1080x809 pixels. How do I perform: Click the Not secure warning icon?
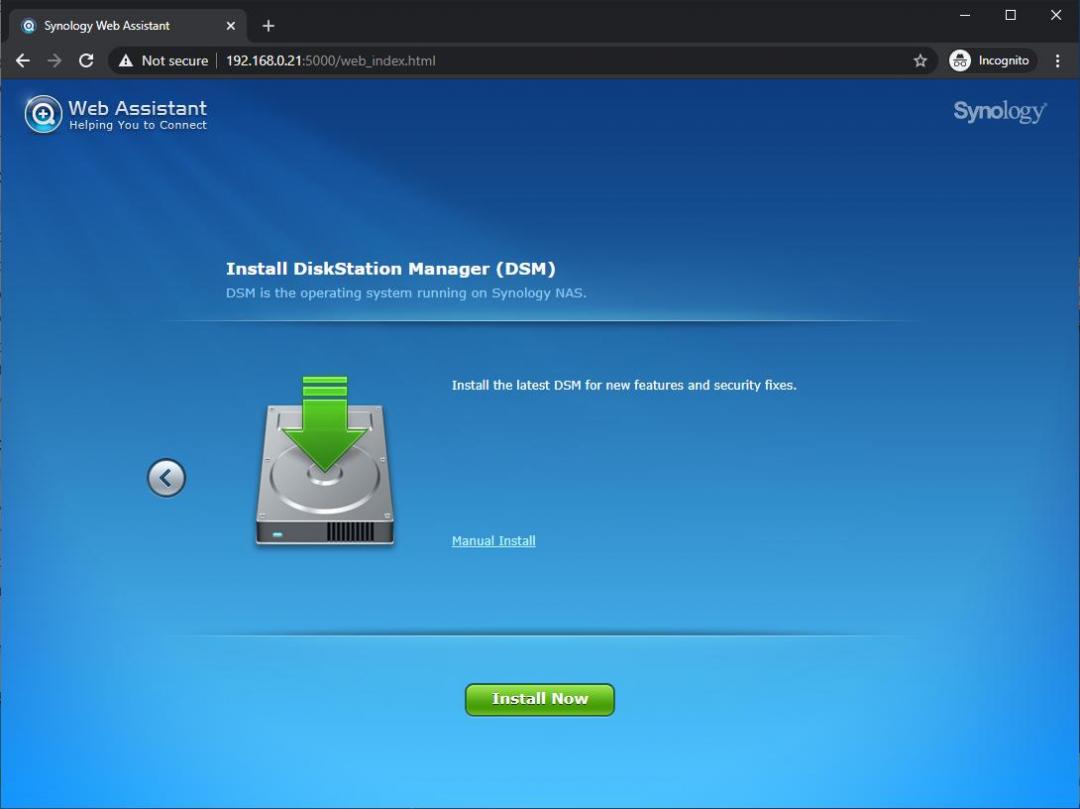pos(125,61)
